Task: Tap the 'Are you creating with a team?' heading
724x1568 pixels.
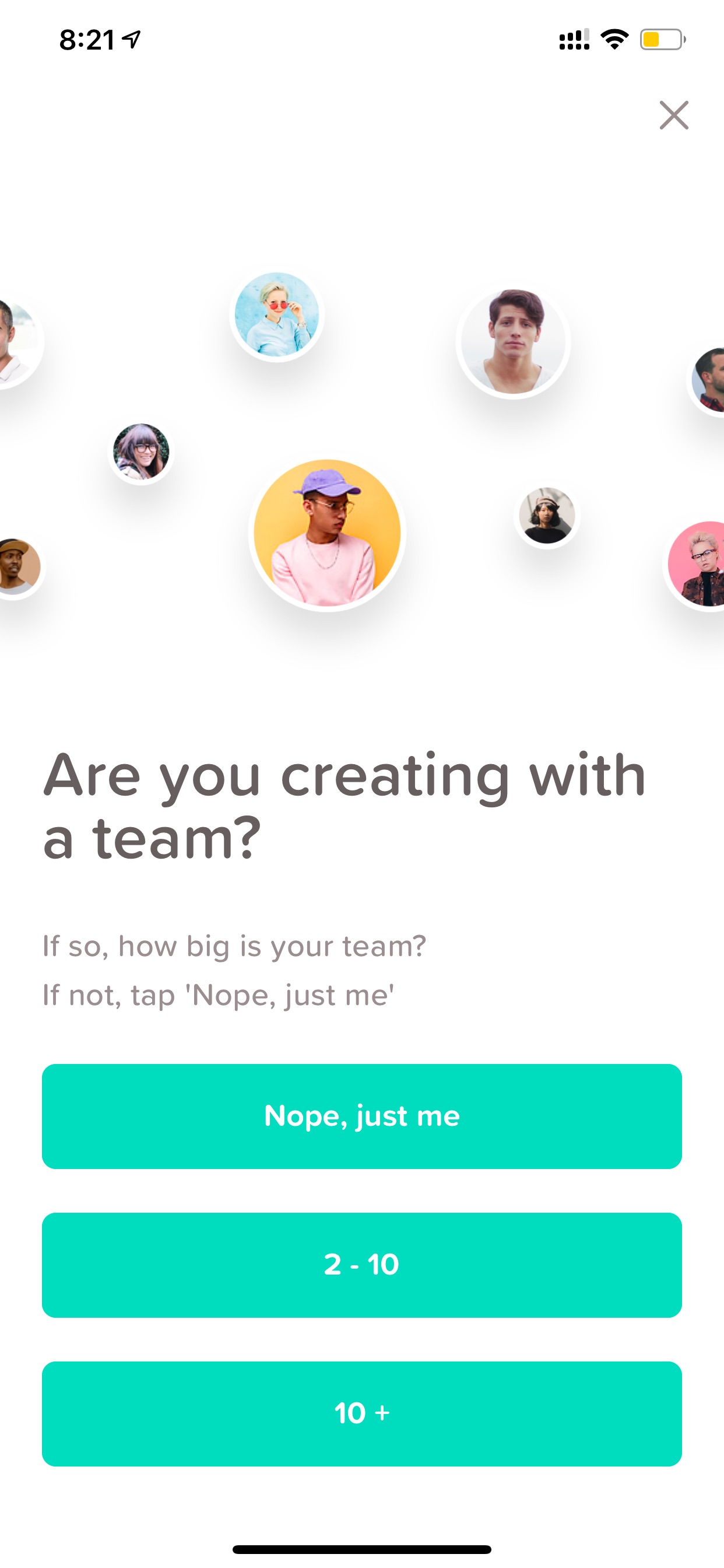Action: point(345,806)
